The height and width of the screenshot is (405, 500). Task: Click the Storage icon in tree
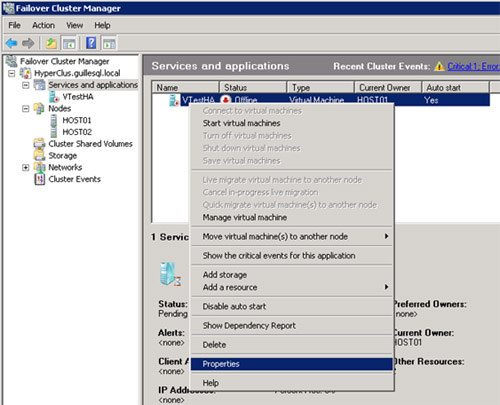coord(39,155)
